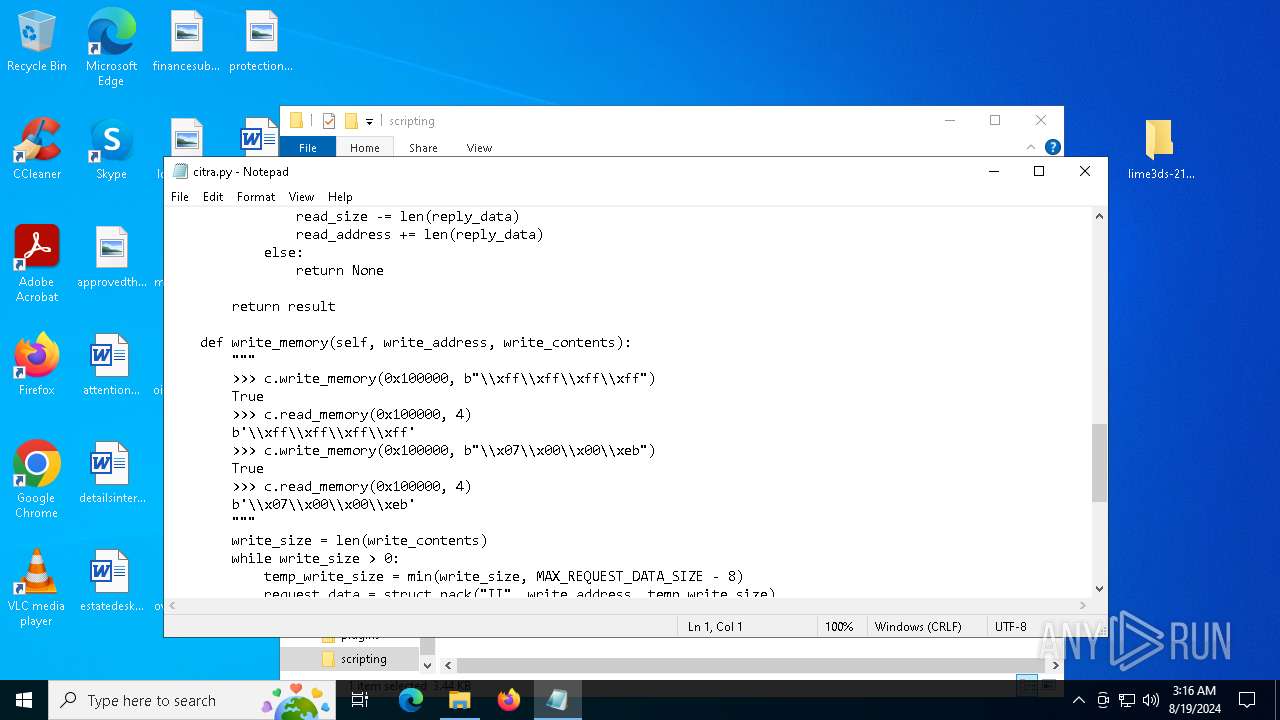Open the CCleaner desktop shortcut
This screenshot has height=720, width=1280.
click(x=37, y=149)
